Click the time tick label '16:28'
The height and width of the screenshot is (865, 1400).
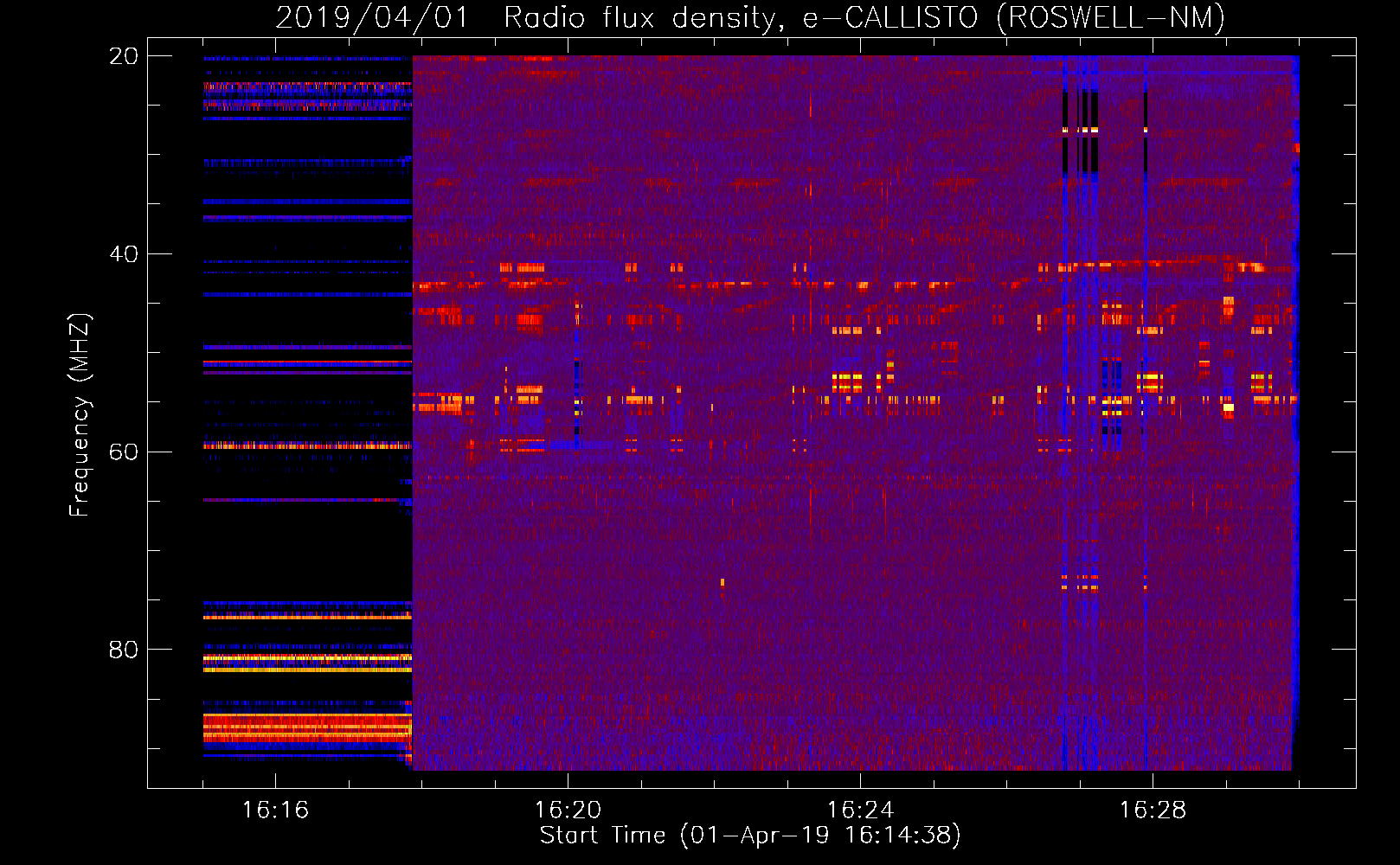pyautogui.click(x=1153, y=810)
